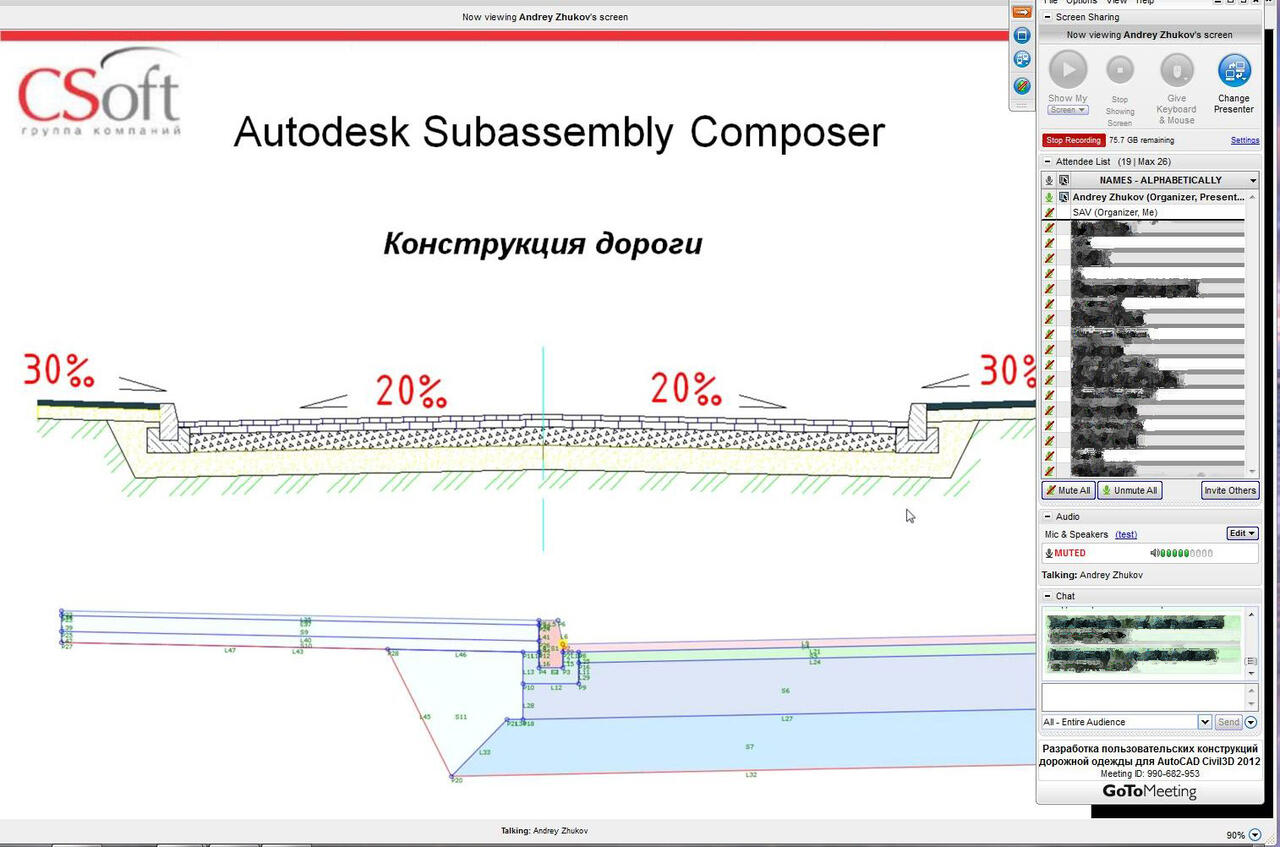
Task: Click the Meeting ID: 990-682-953 text
Action: [x=1150, y=774]
